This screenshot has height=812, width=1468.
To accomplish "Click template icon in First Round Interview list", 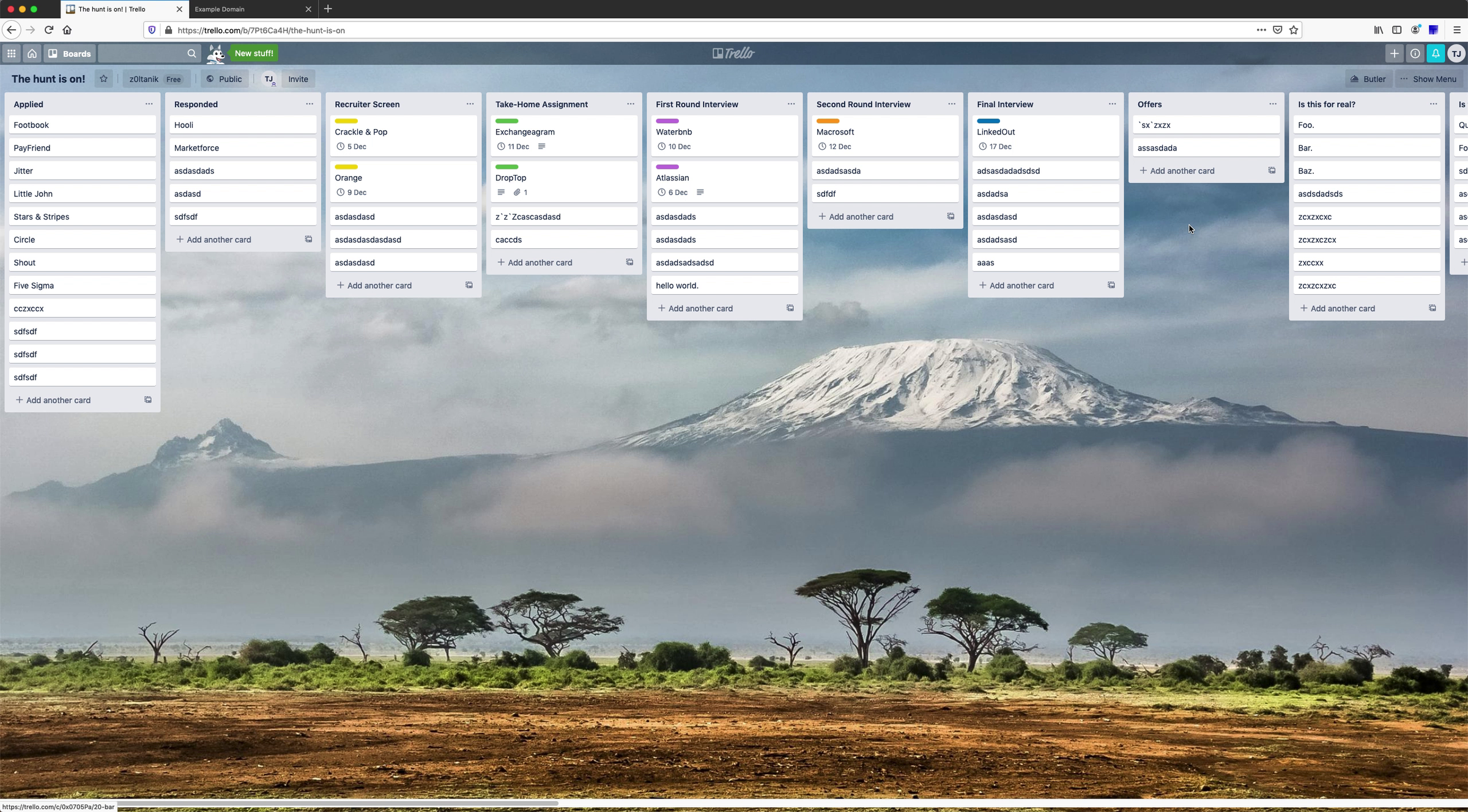I will click(x=790, y=308).
